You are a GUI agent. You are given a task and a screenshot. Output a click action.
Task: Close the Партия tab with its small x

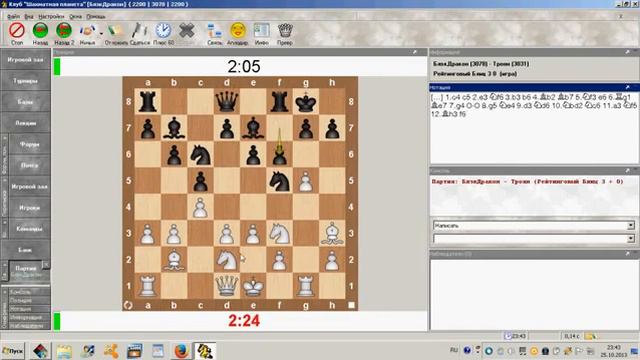46,265
